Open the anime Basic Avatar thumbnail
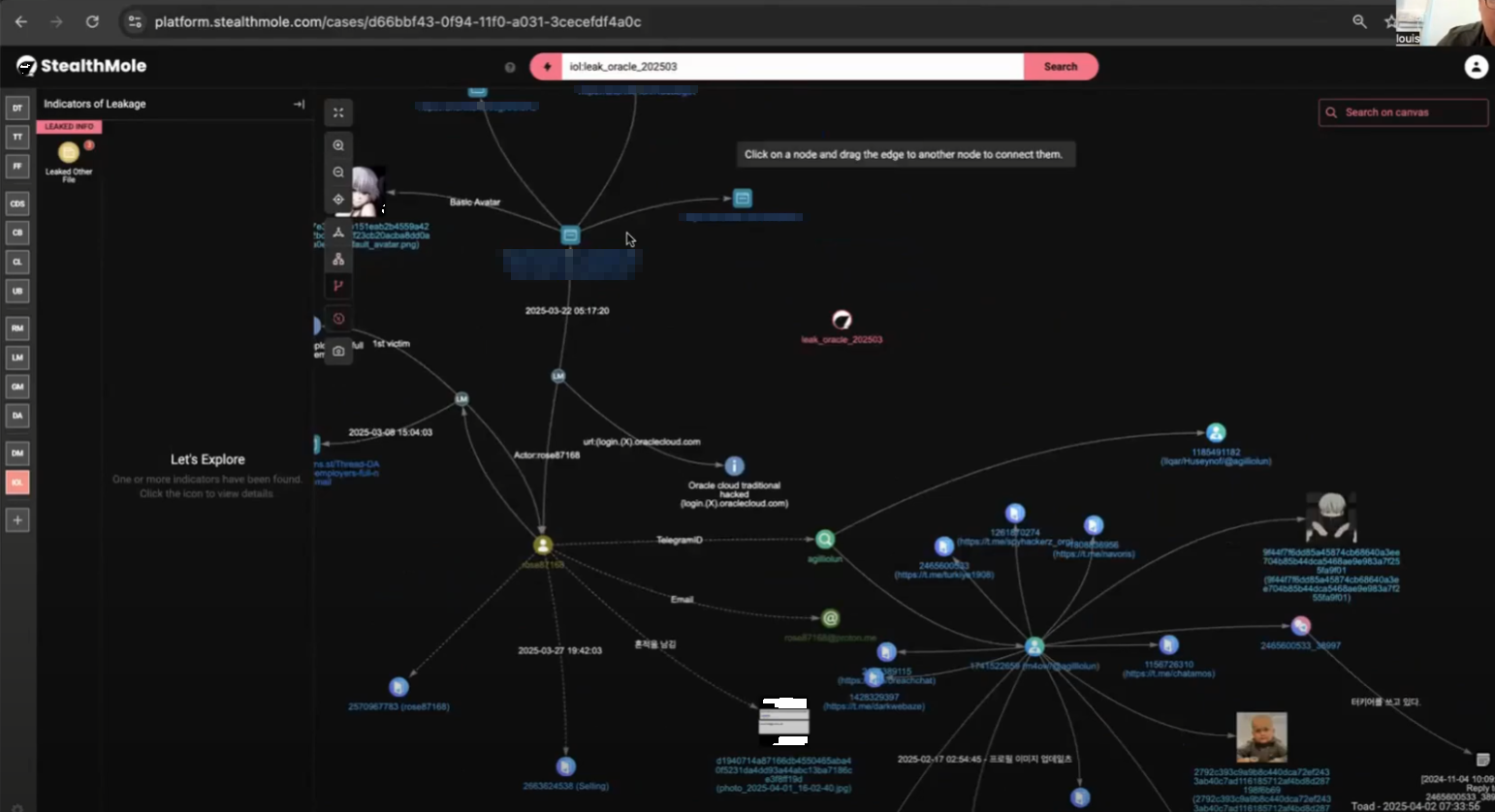The height and width of the screenshot is (812, 1495). (367, 191)
